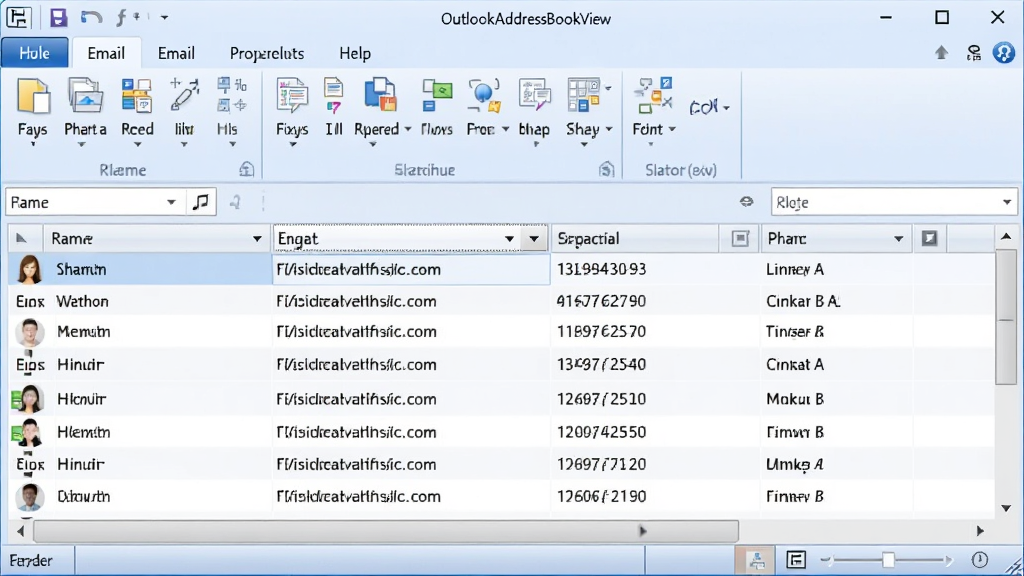The width and height of the screenshot is (1024, 576).
Task: Open the Rlote combo box
Action: (x=893, y=202)
